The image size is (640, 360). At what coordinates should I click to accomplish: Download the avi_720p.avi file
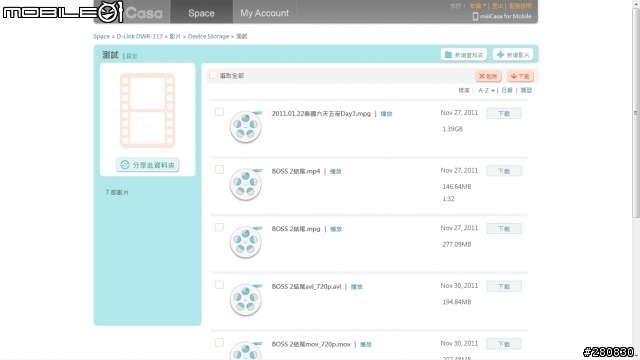504,286
